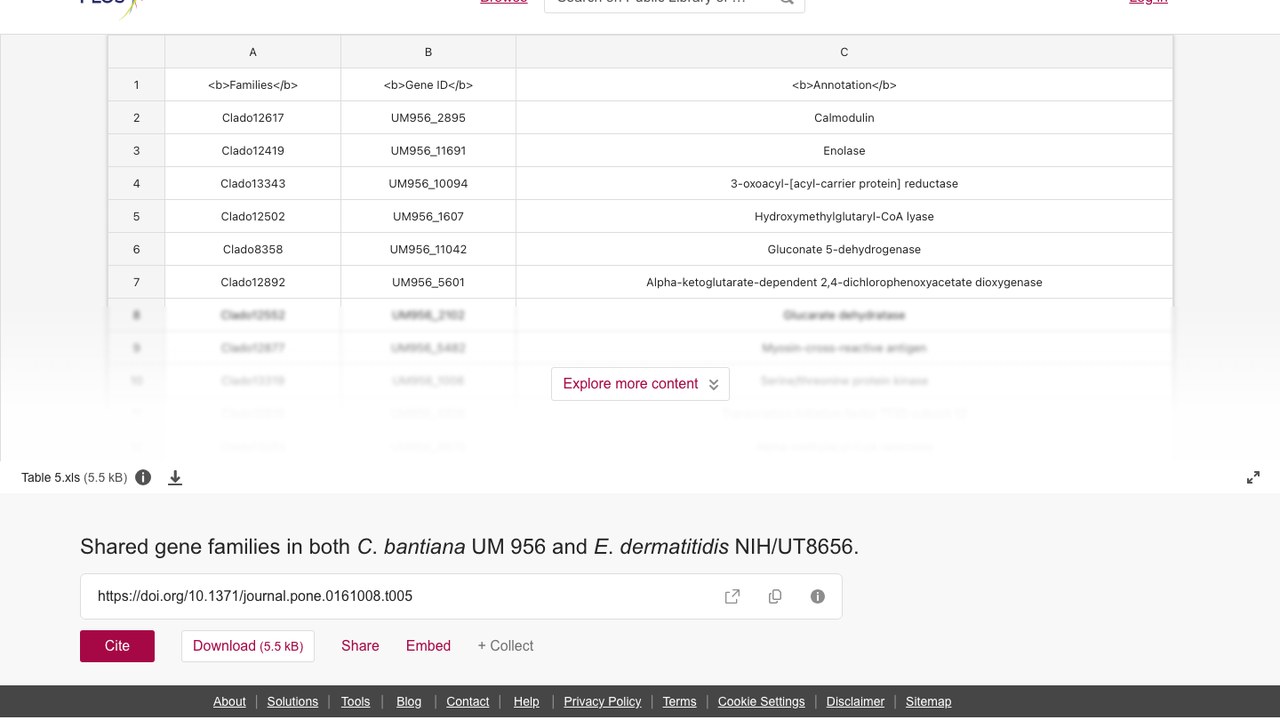Click + Collect

point(505,646)
